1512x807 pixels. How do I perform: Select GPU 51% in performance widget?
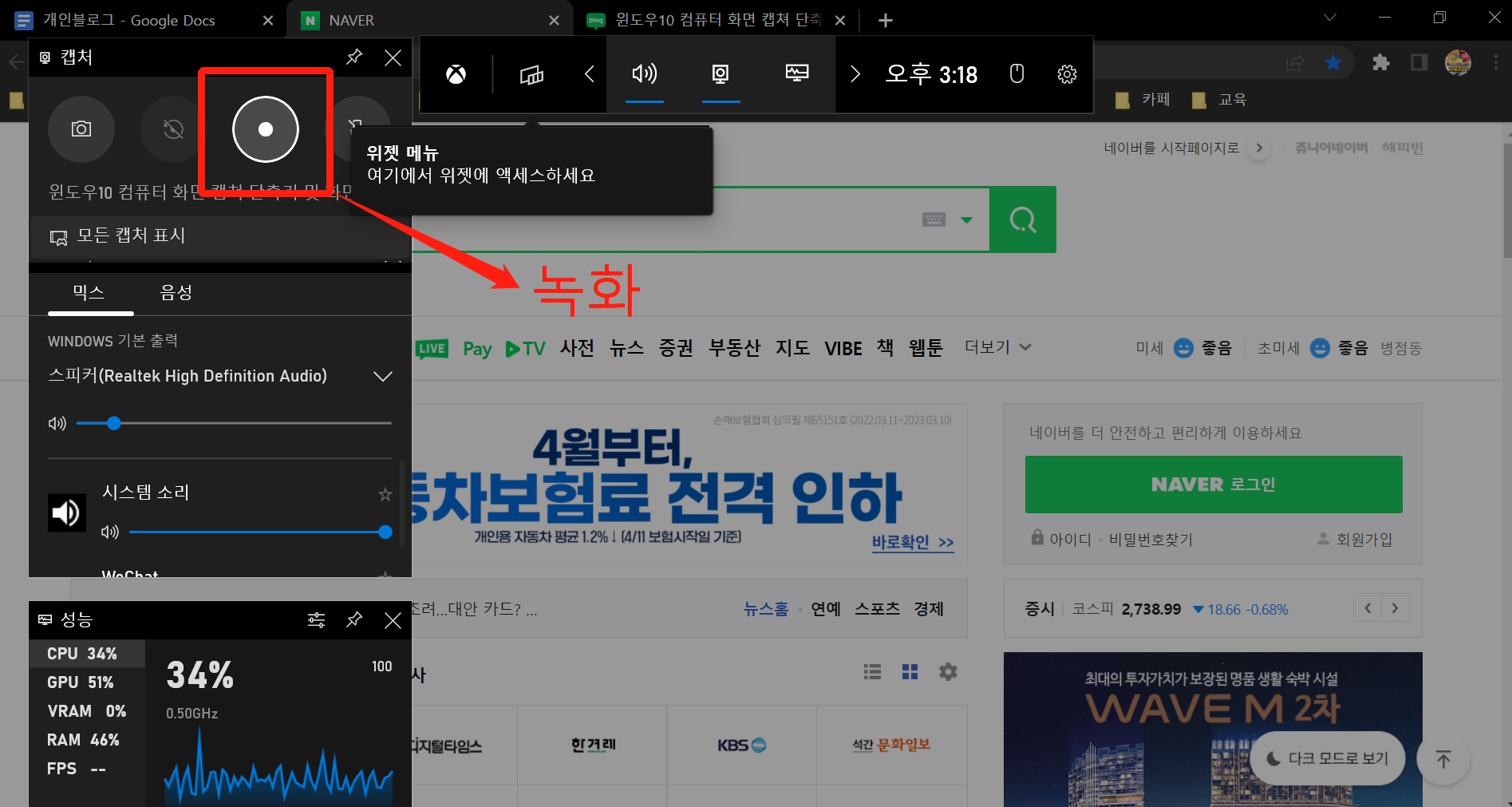(x=87, y=682)
